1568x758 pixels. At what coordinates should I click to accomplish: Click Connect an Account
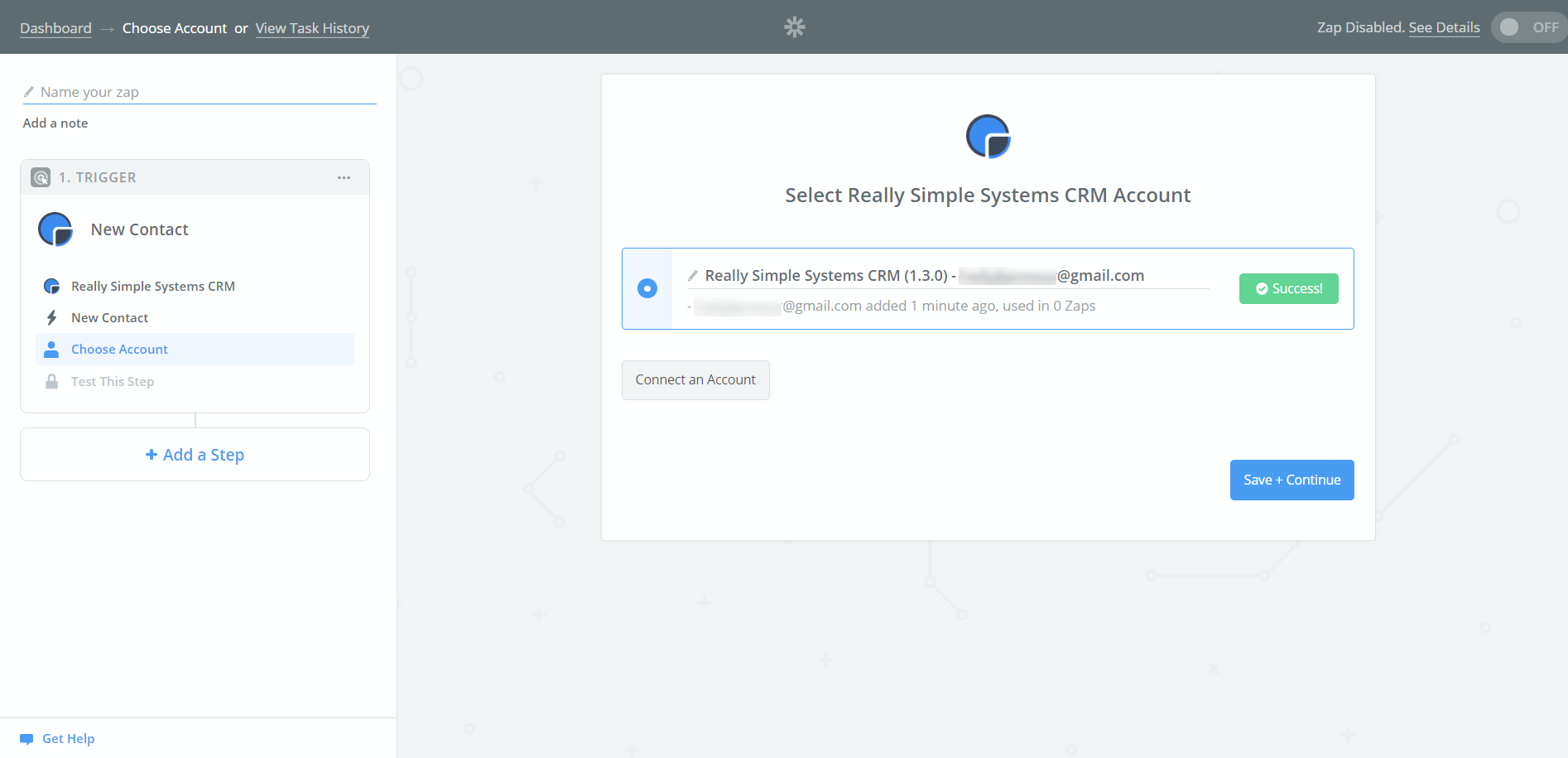coord(695,379)
